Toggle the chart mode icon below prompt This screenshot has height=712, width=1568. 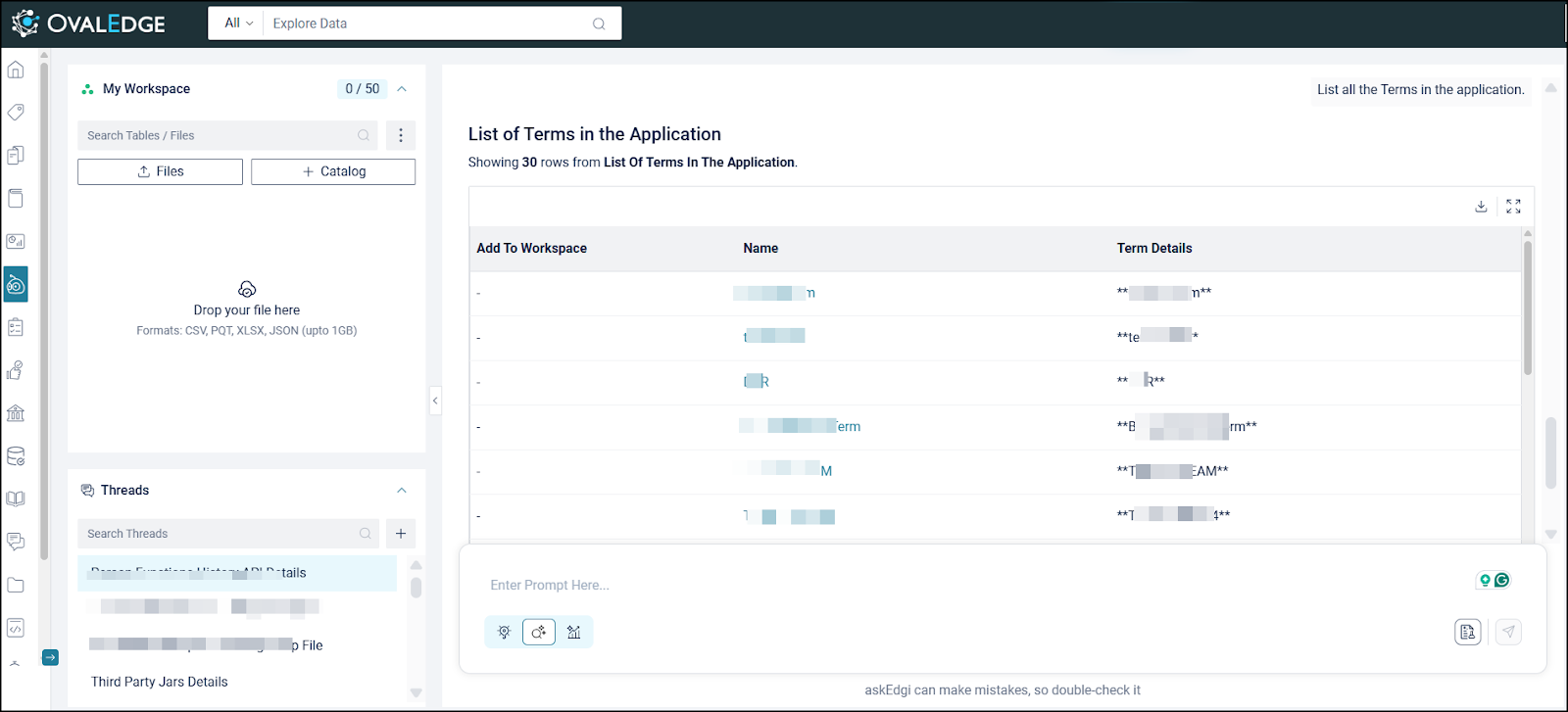point(574,632)
